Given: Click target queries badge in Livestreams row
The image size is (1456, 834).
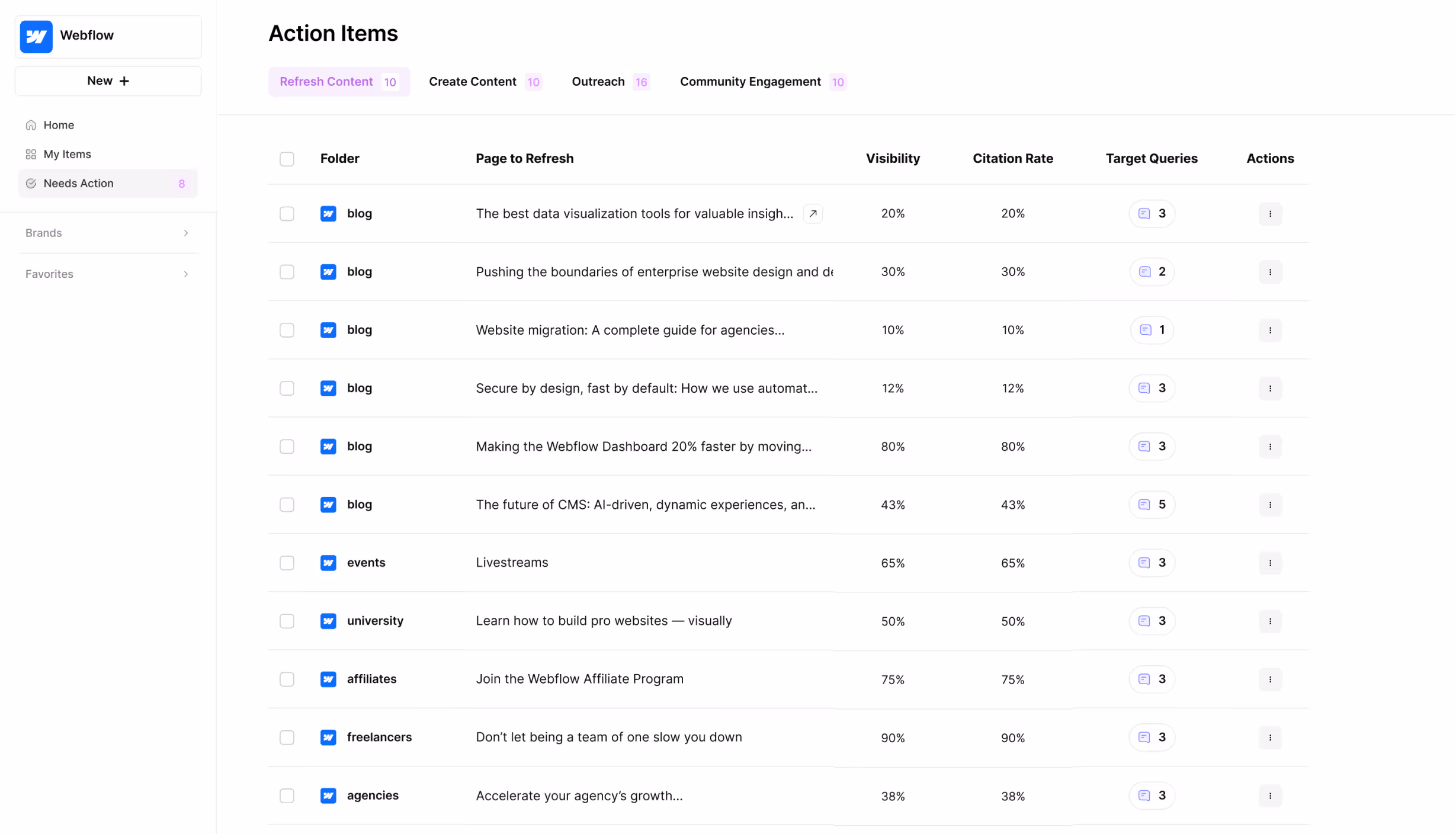Looking at the screenshot, I should pos(1152,563).
